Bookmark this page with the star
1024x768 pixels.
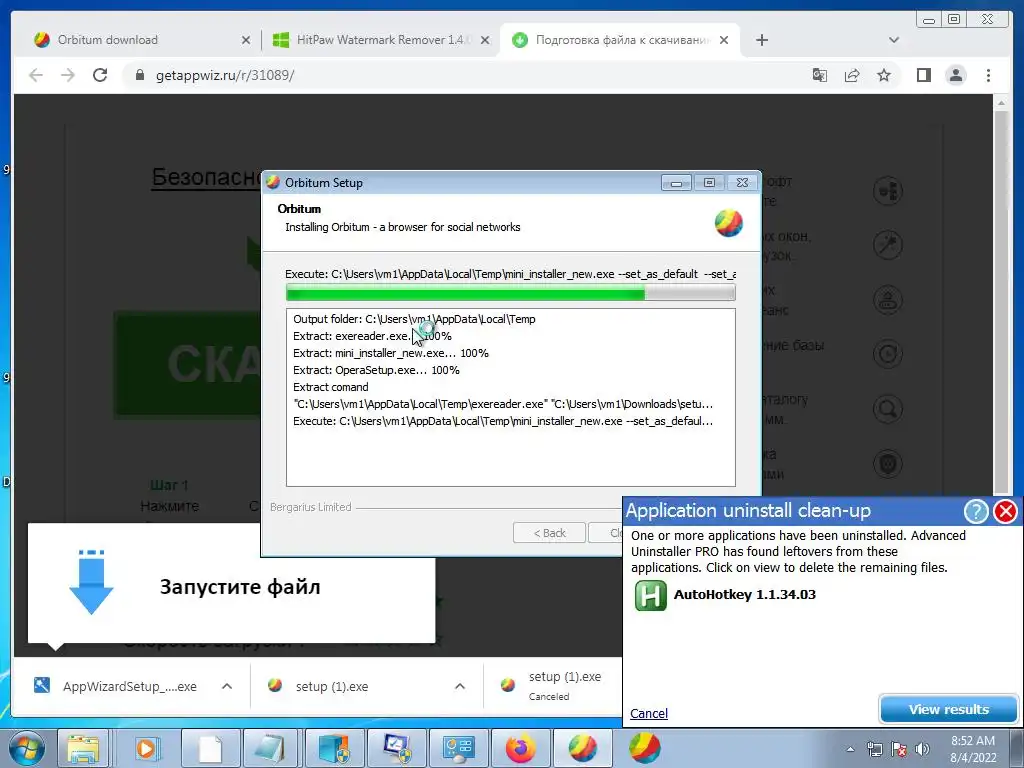pyautogui.click(x=884, y=75)
